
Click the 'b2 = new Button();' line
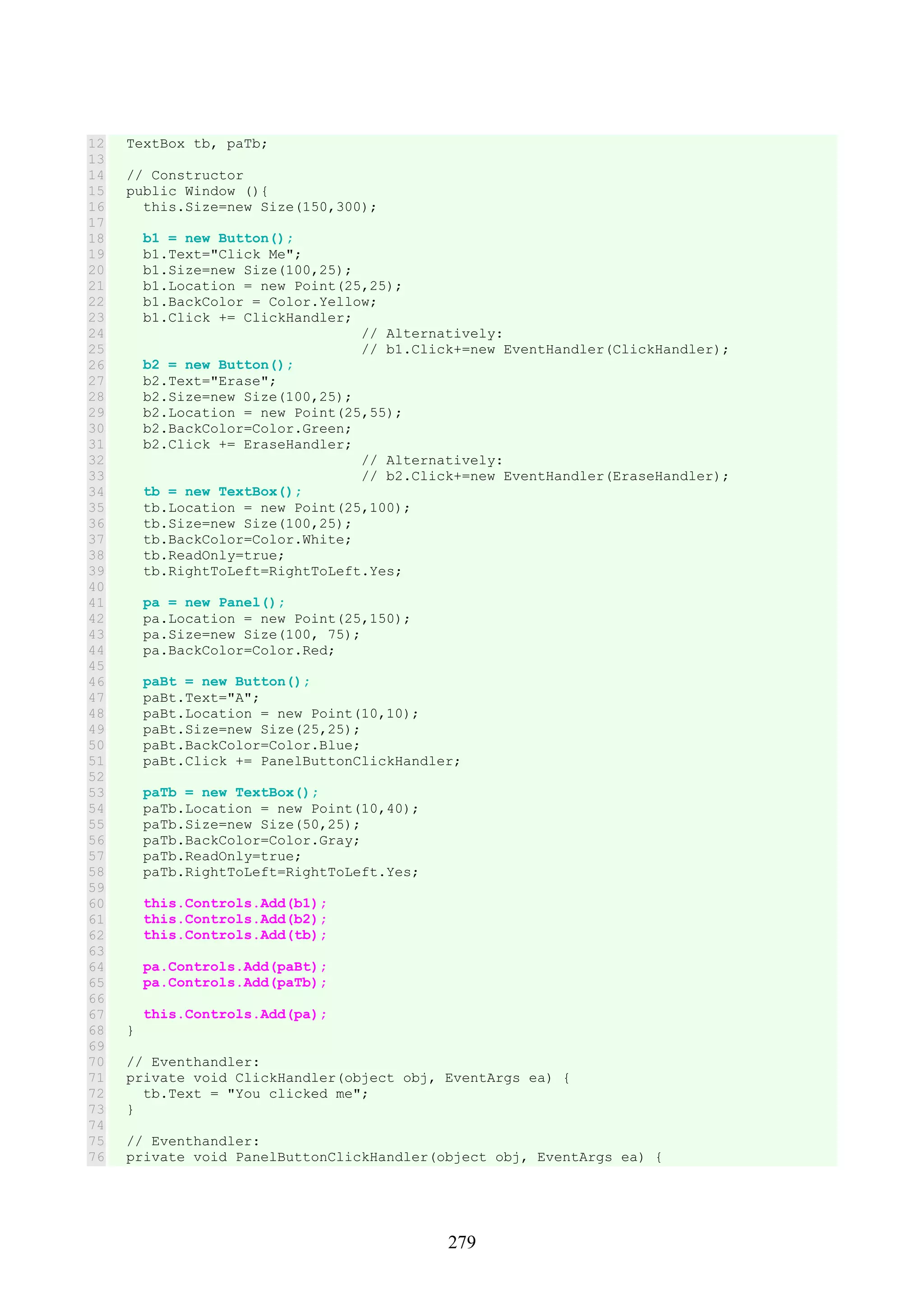coord(217,365)
